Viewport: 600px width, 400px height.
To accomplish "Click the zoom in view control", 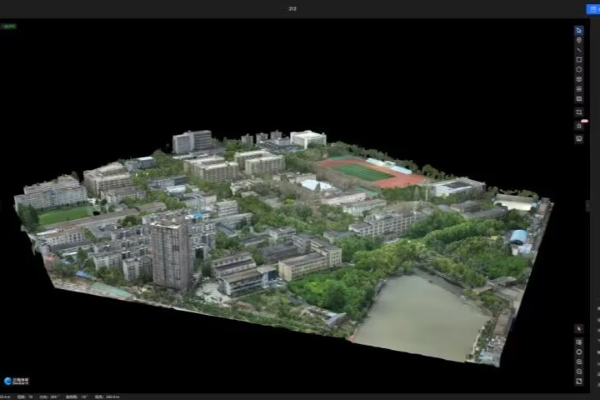I will (x=579, y=362).
